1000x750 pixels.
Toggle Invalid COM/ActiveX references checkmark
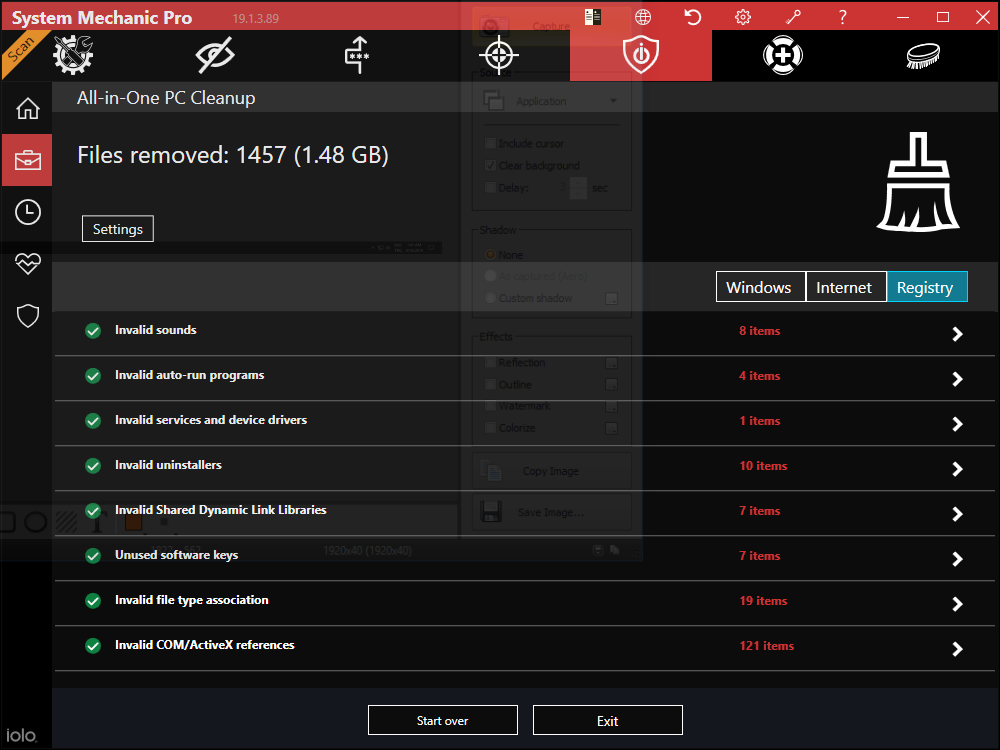tap(93, 646)
